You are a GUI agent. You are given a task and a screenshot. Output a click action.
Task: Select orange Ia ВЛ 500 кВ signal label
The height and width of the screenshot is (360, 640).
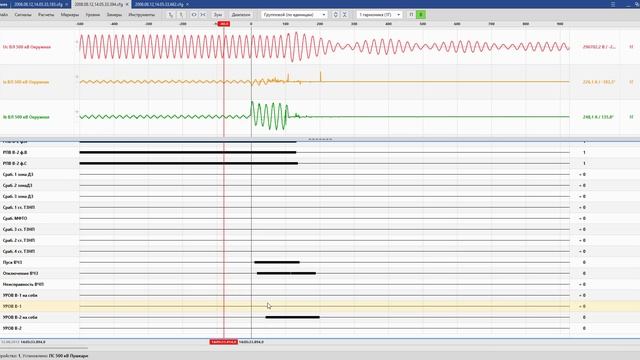26,82
